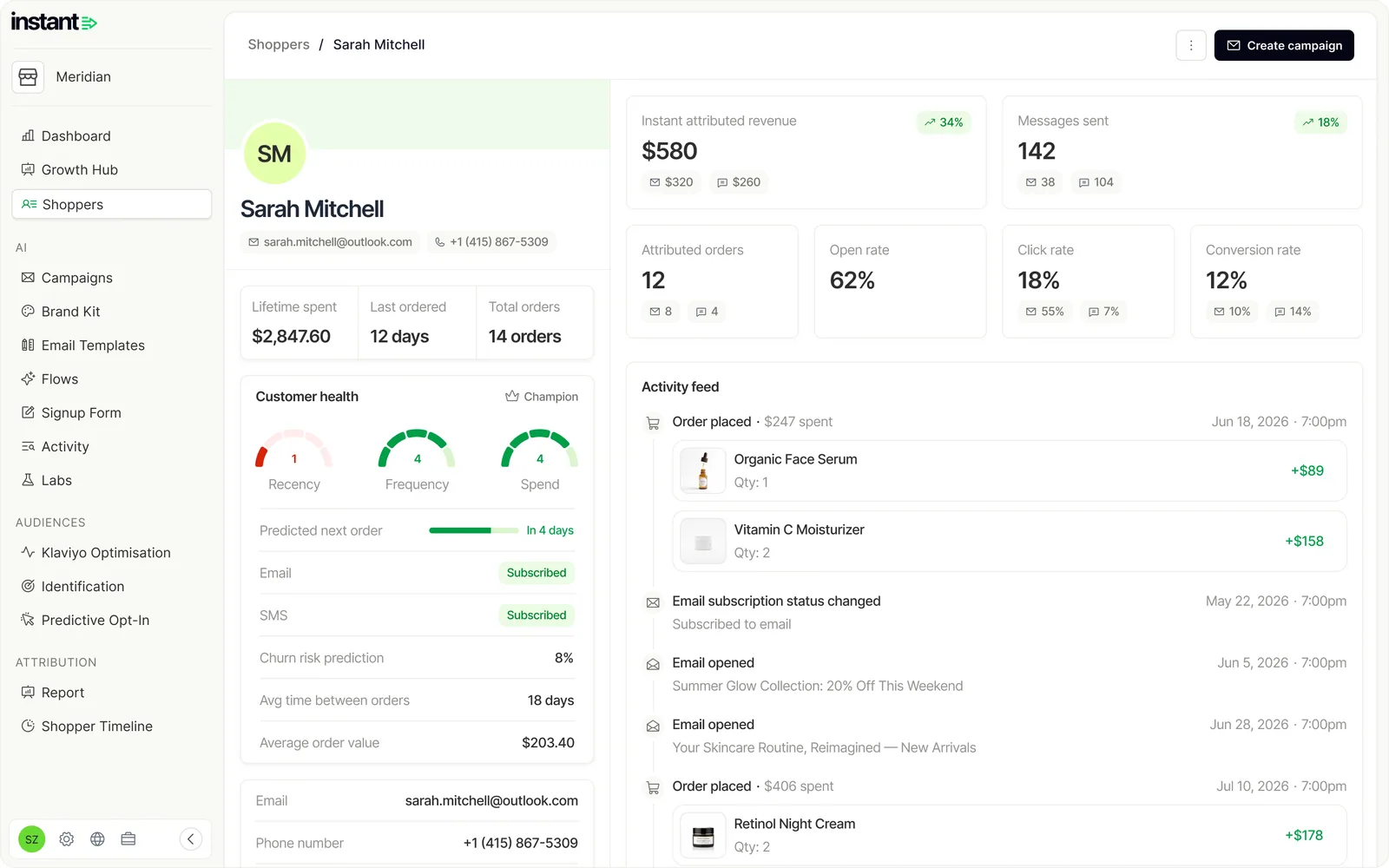
Task: Click the 55% email click rate chip
Action: click(1044, 312)
